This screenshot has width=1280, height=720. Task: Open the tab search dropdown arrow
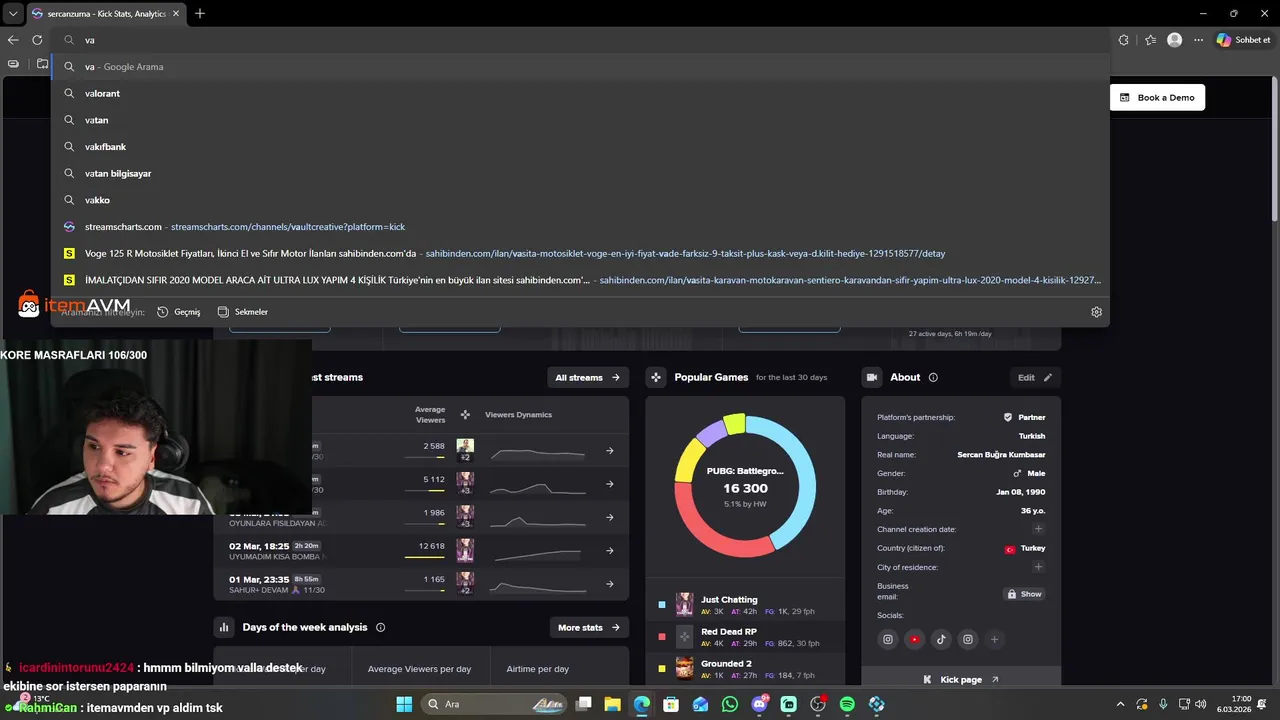tap(13, 14)
